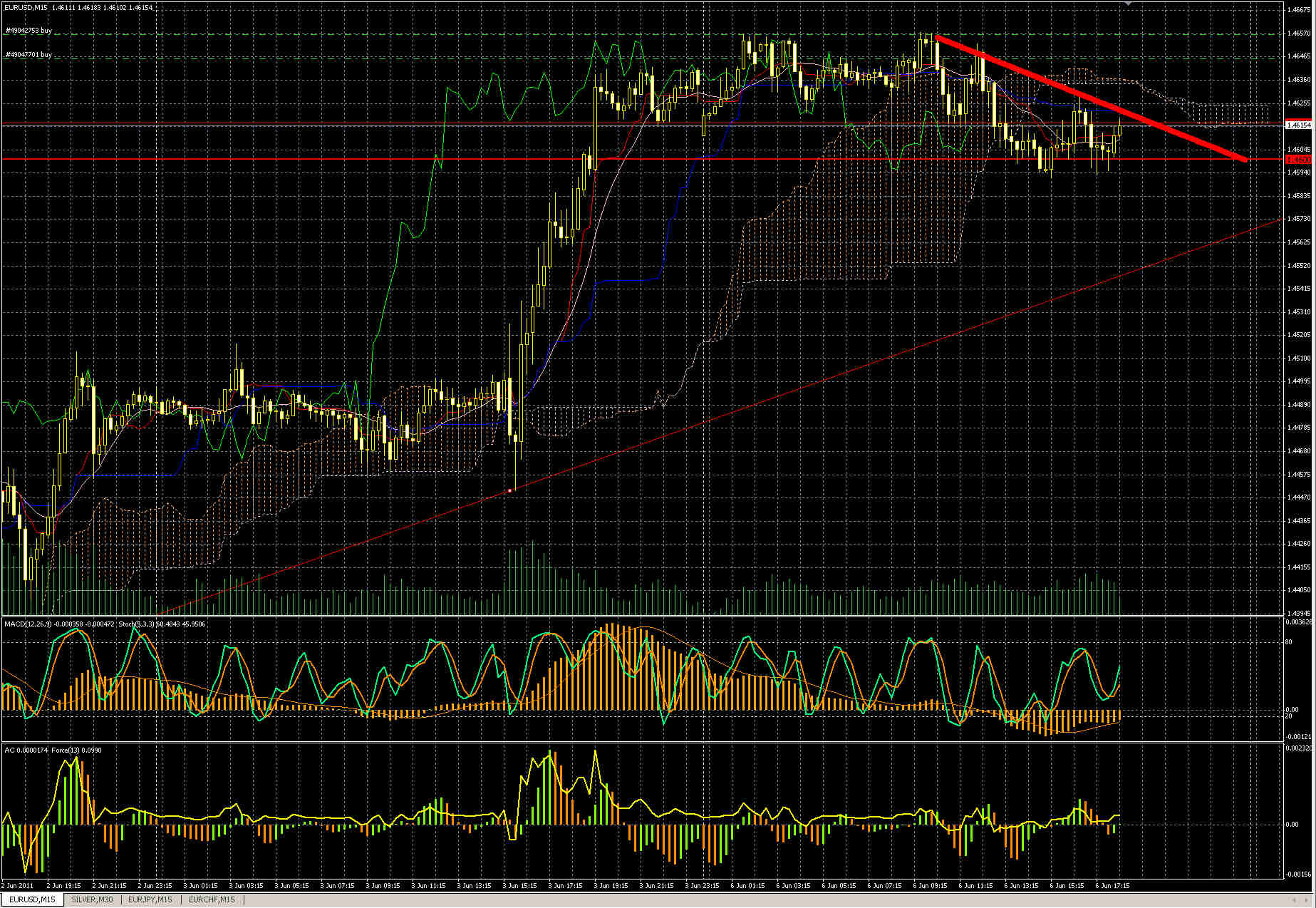Grab the chart shift triangle marker at top

point(1126,4)
